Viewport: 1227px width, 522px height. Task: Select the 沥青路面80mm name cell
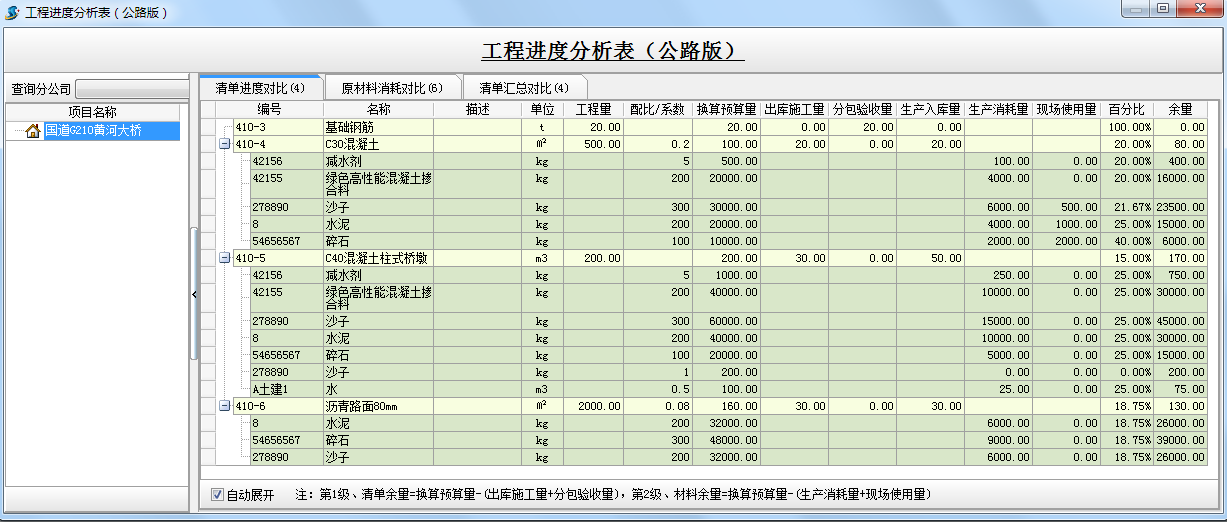coord(377,407)
